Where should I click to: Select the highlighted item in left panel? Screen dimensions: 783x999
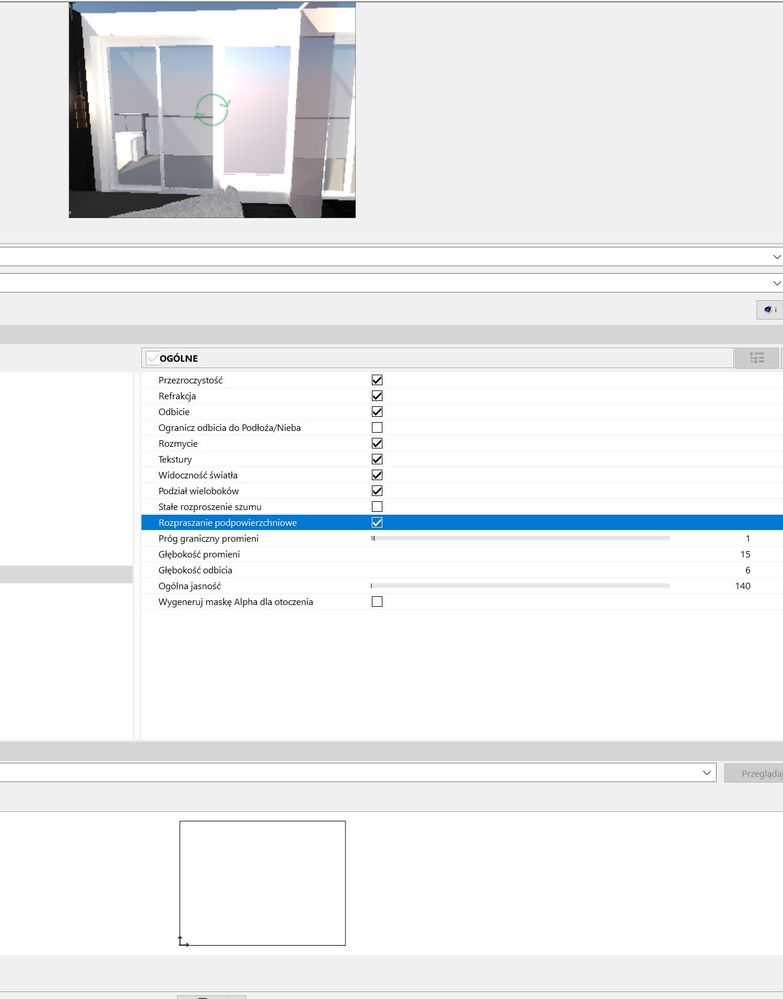(66, 574)
